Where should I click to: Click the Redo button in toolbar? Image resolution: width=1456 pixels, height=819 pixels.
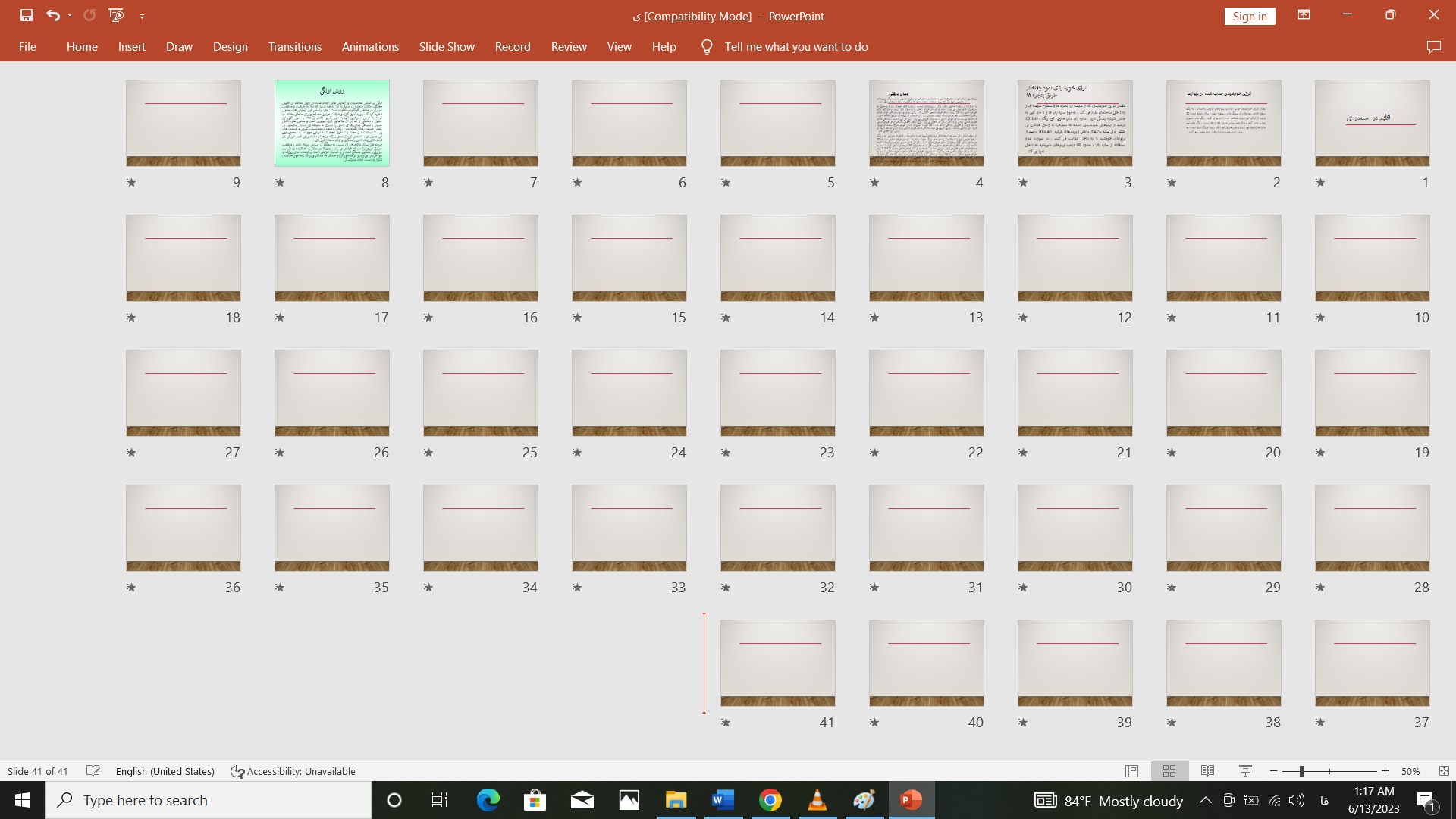coord(88,15)
